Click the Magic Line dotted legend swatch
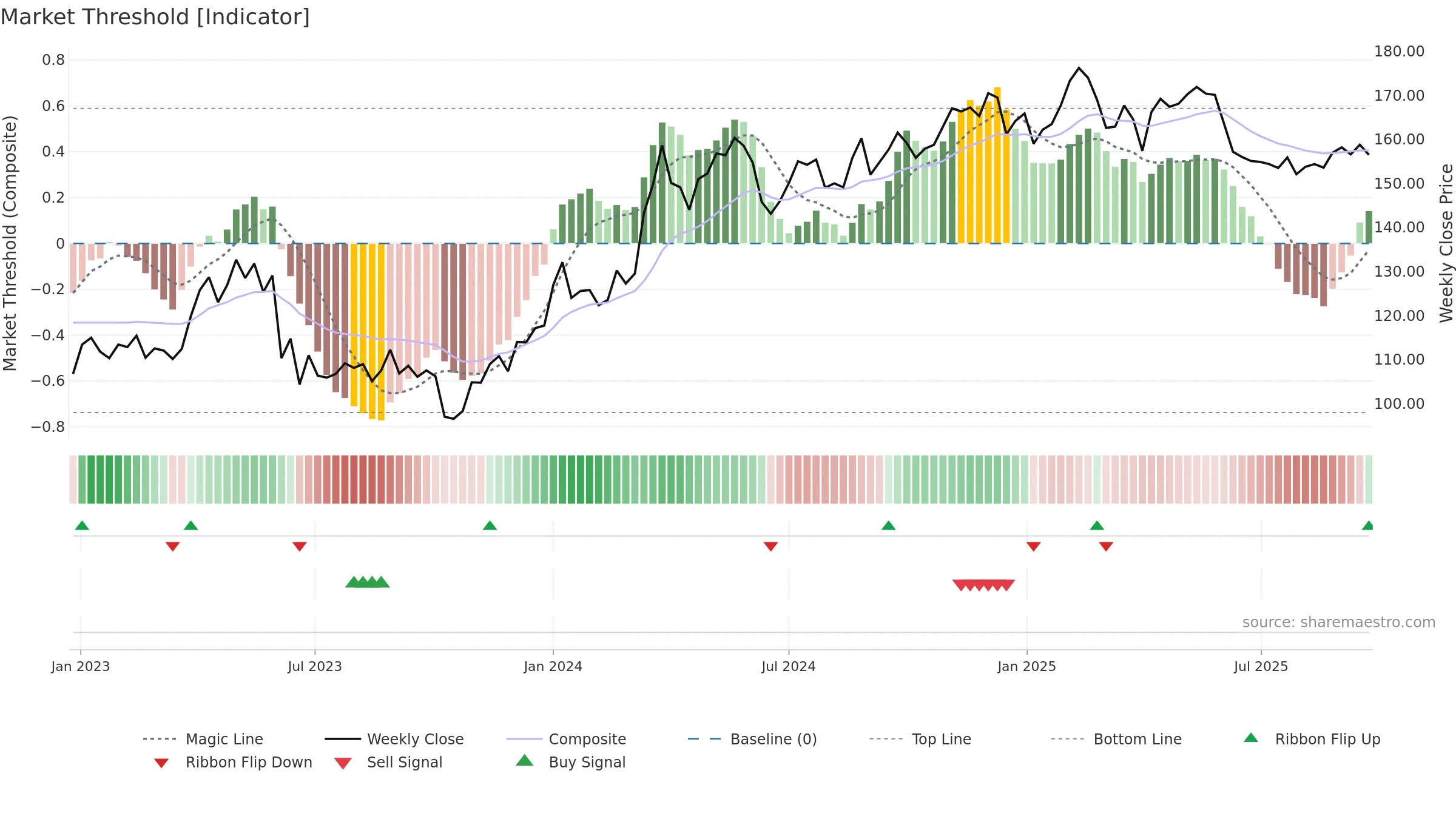Screen dimensions: 1456x819 tap(160, 739)
